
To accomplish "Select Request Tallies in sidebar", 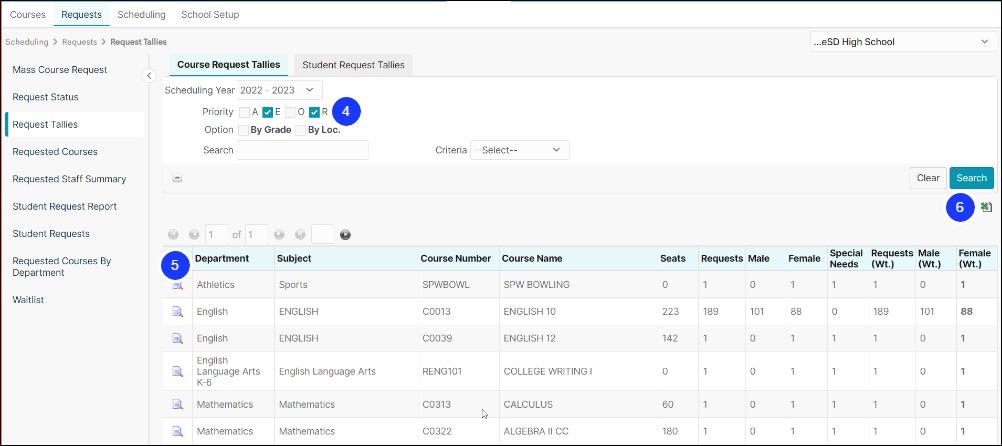I will [74, 125].
